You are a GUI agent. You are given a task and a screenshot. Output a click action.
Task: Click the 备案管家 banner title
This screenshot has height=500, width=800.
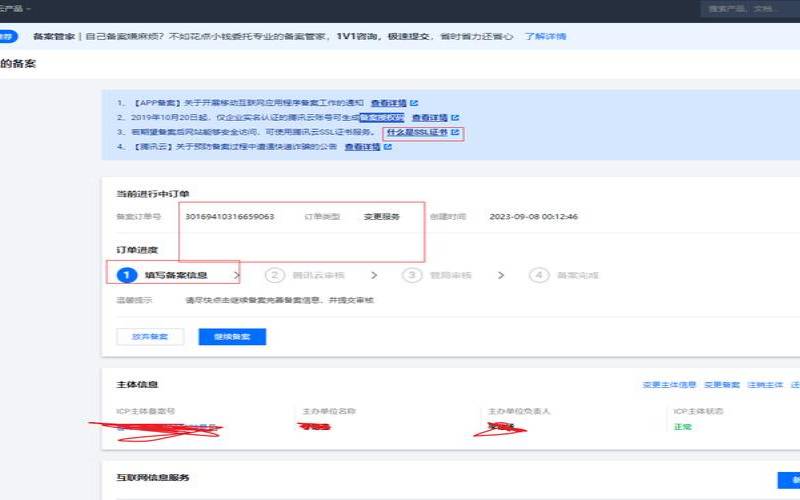[54, 36]
